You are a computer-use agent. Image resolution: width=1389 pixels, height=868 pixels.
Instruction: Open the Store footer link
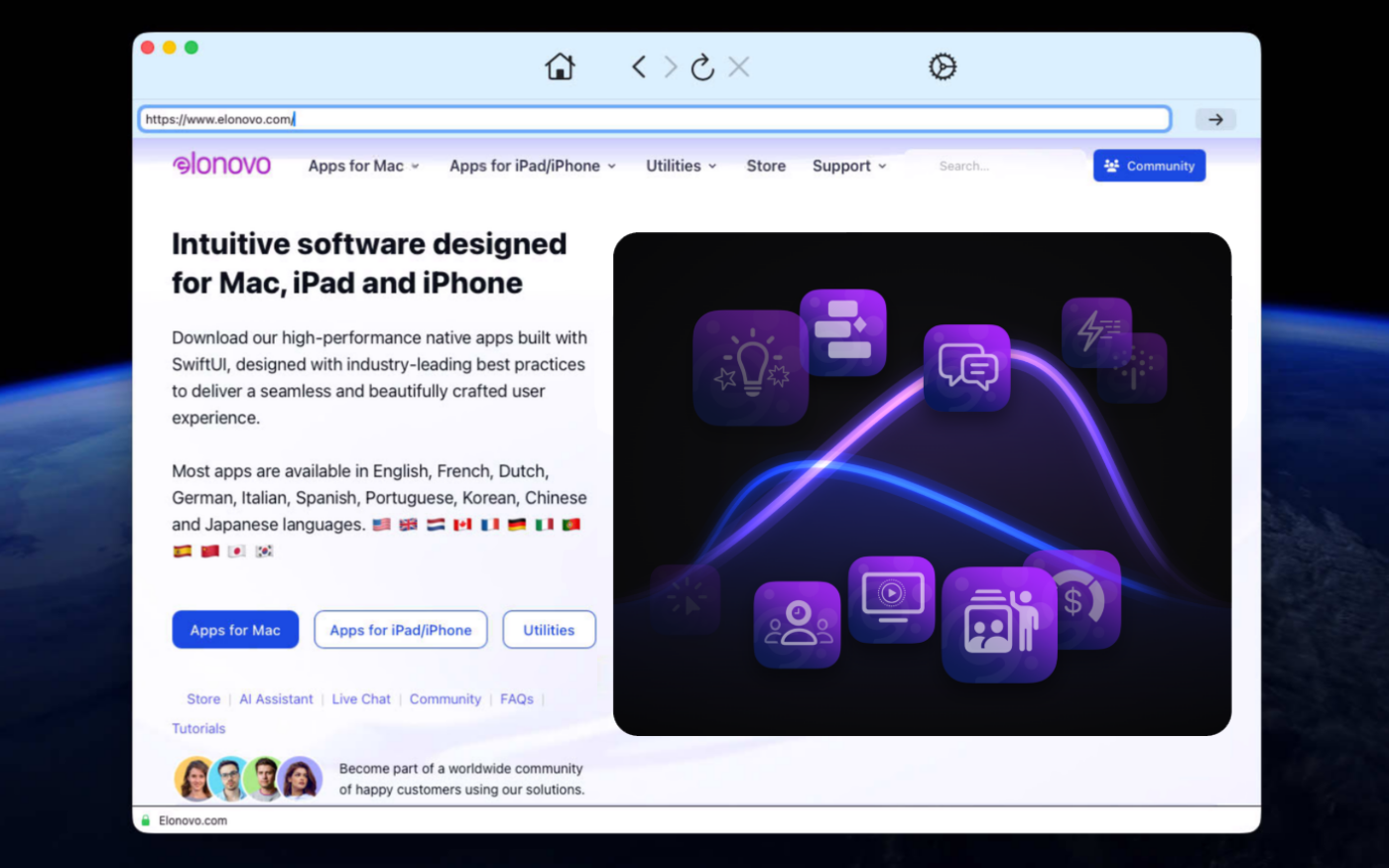[203, 699]
